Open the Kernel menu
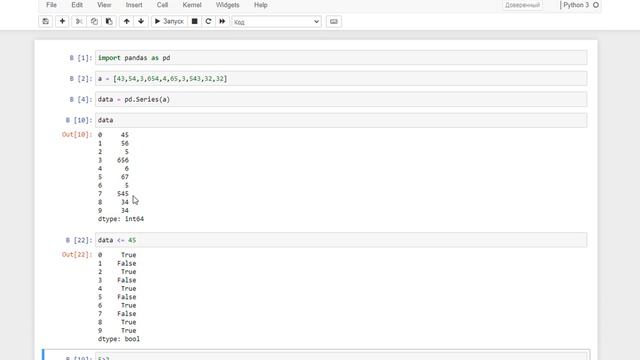Viewport: 640px width, 360px height. pyautogui.click(x=192, y=5)
